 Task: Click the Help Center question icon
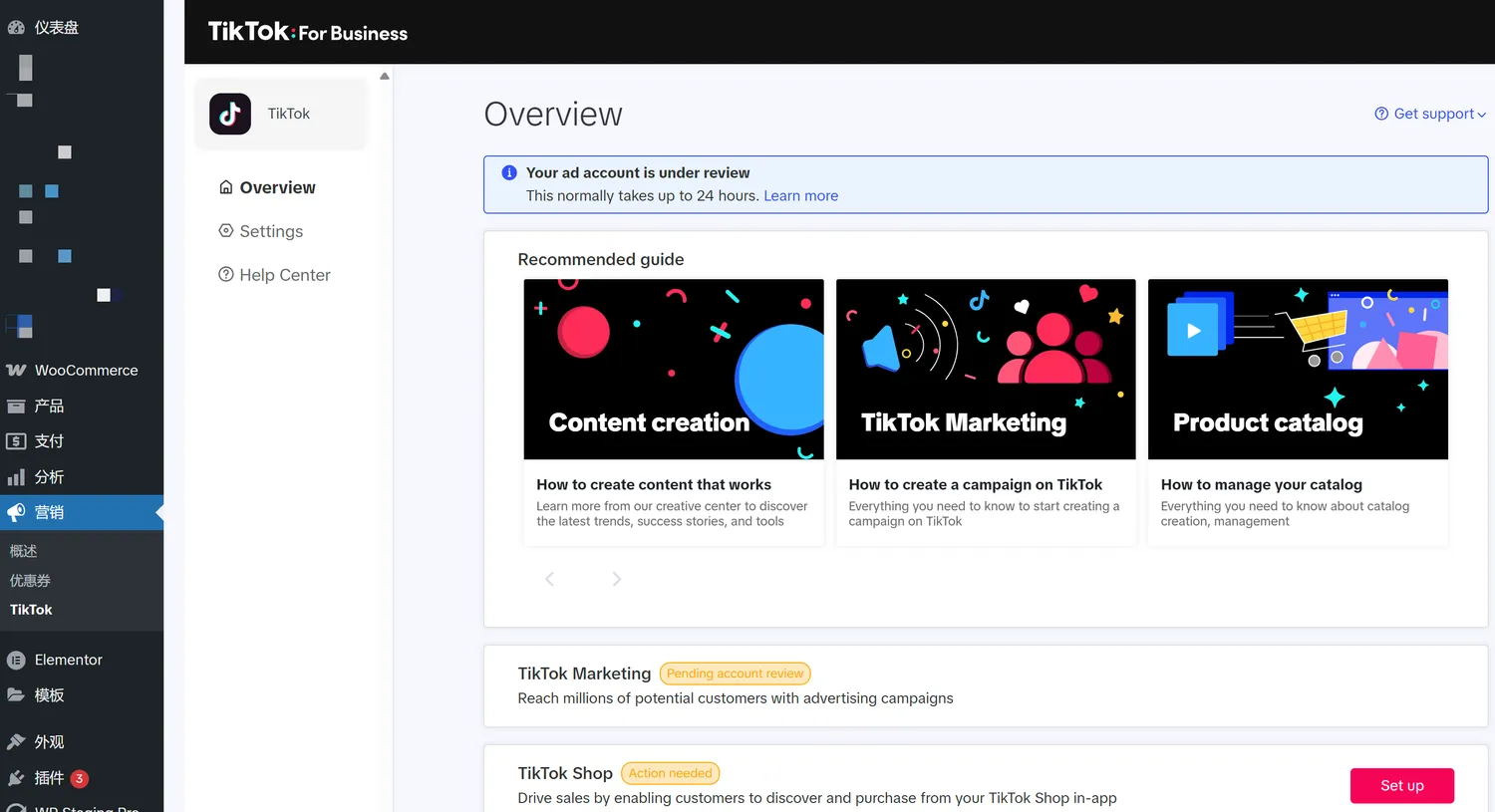(x=226, y=274)
